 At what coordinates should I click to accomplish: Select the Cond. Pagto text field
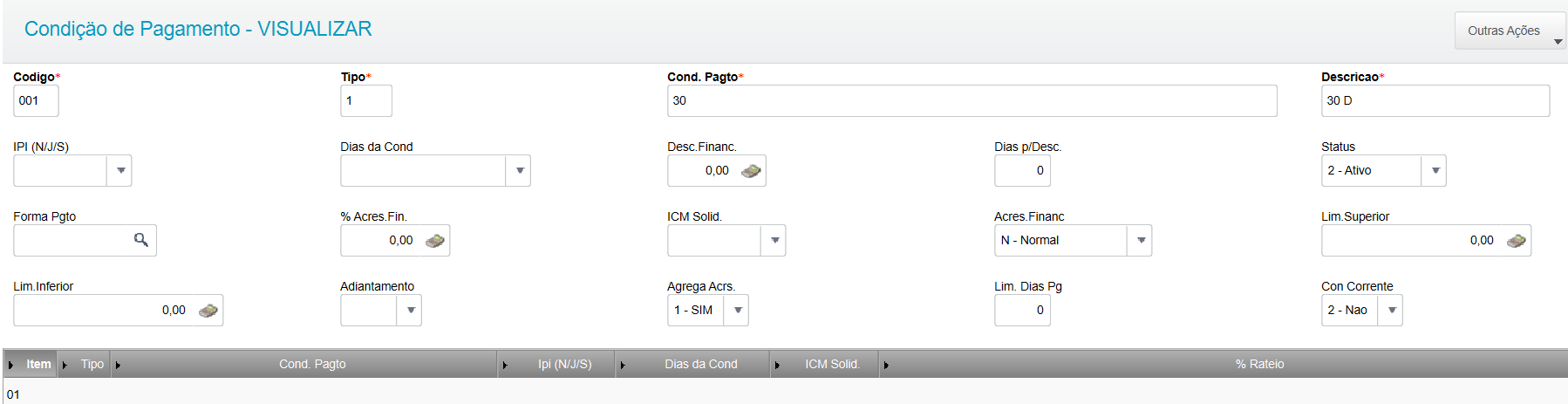(x=971, y=101)
